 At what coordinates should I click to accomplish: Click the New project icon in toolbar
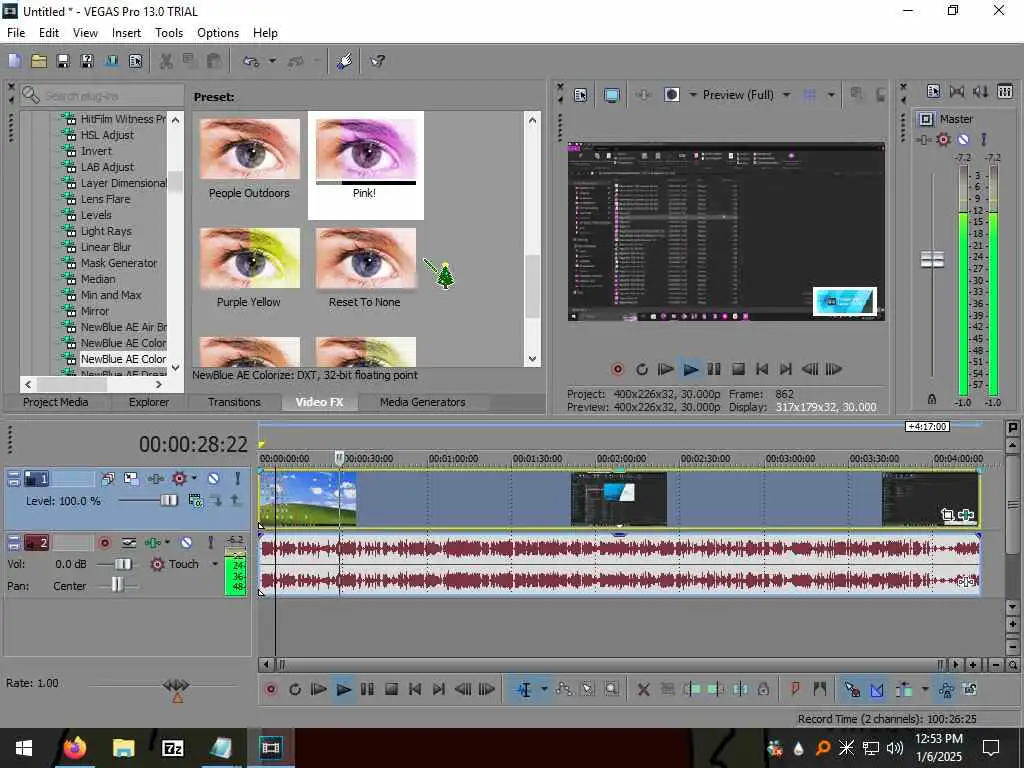click(14, 61)
